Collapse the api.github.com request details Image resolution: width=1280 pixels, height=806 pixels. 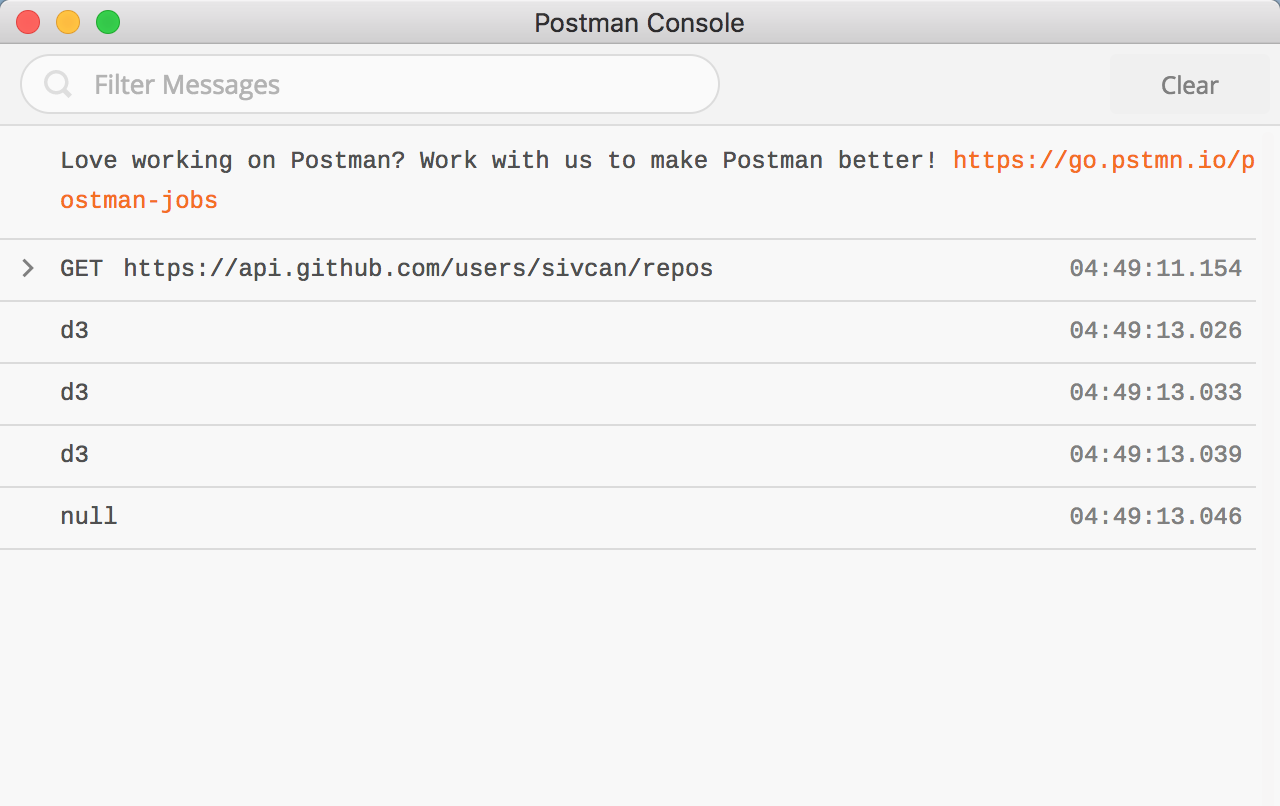(27, 268)
